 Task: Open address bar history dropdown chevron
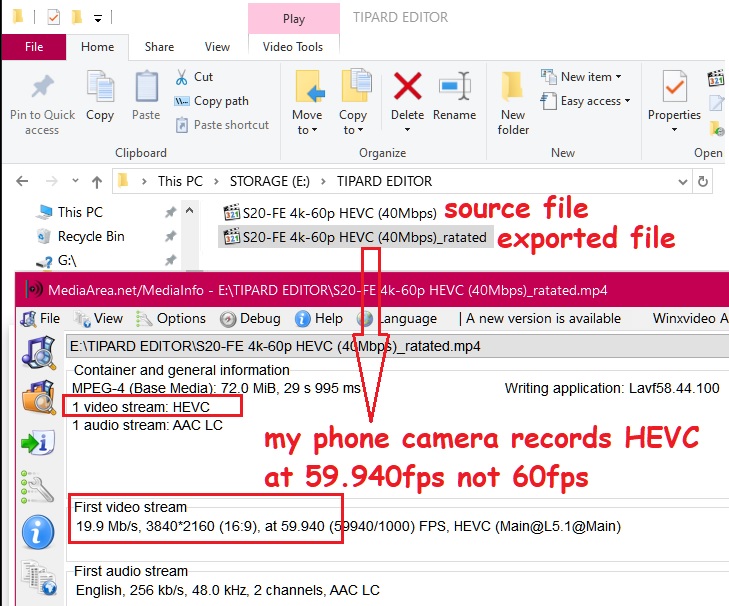pyautogui.click(x=683, y=182)
